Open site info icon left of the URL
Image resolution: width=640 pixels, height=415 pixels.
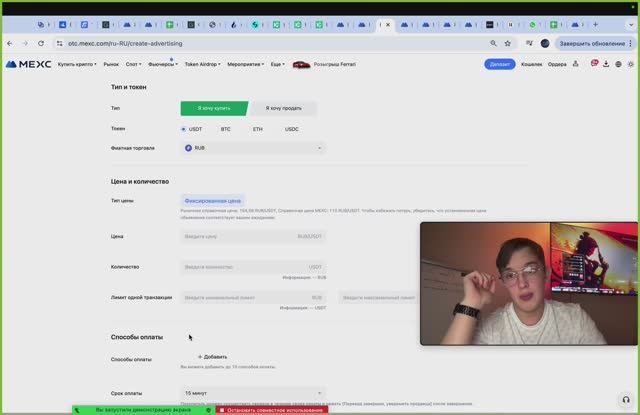click(60, 43)
